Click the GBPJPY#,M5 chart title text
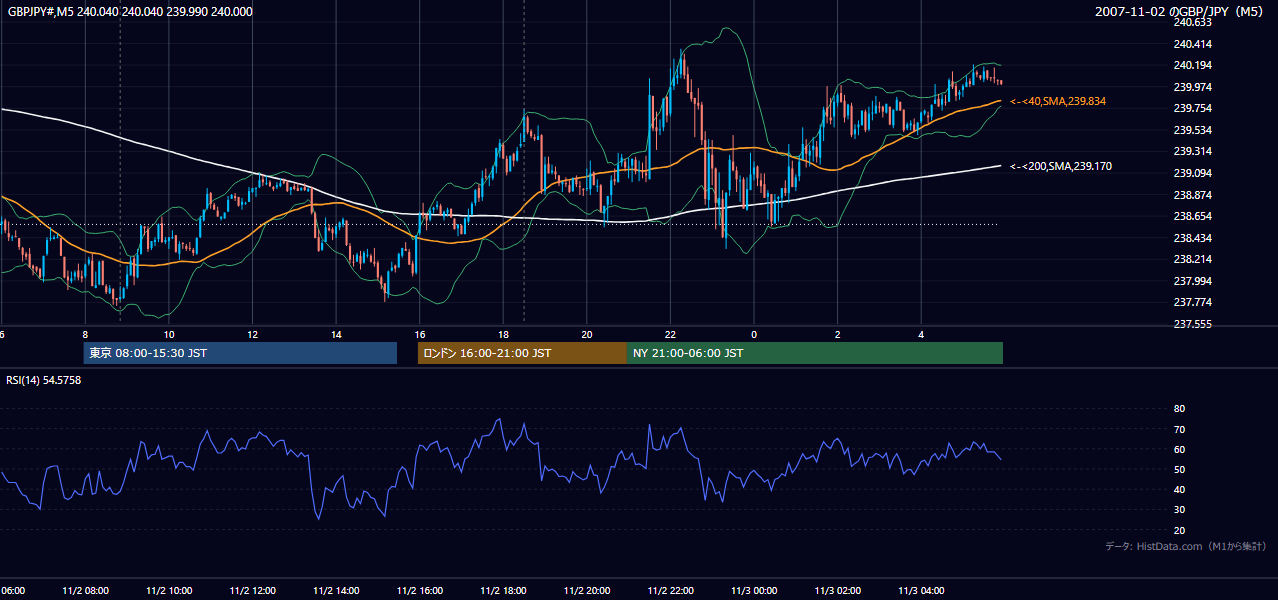This screenshot has width=1278, height=600. 129,11
